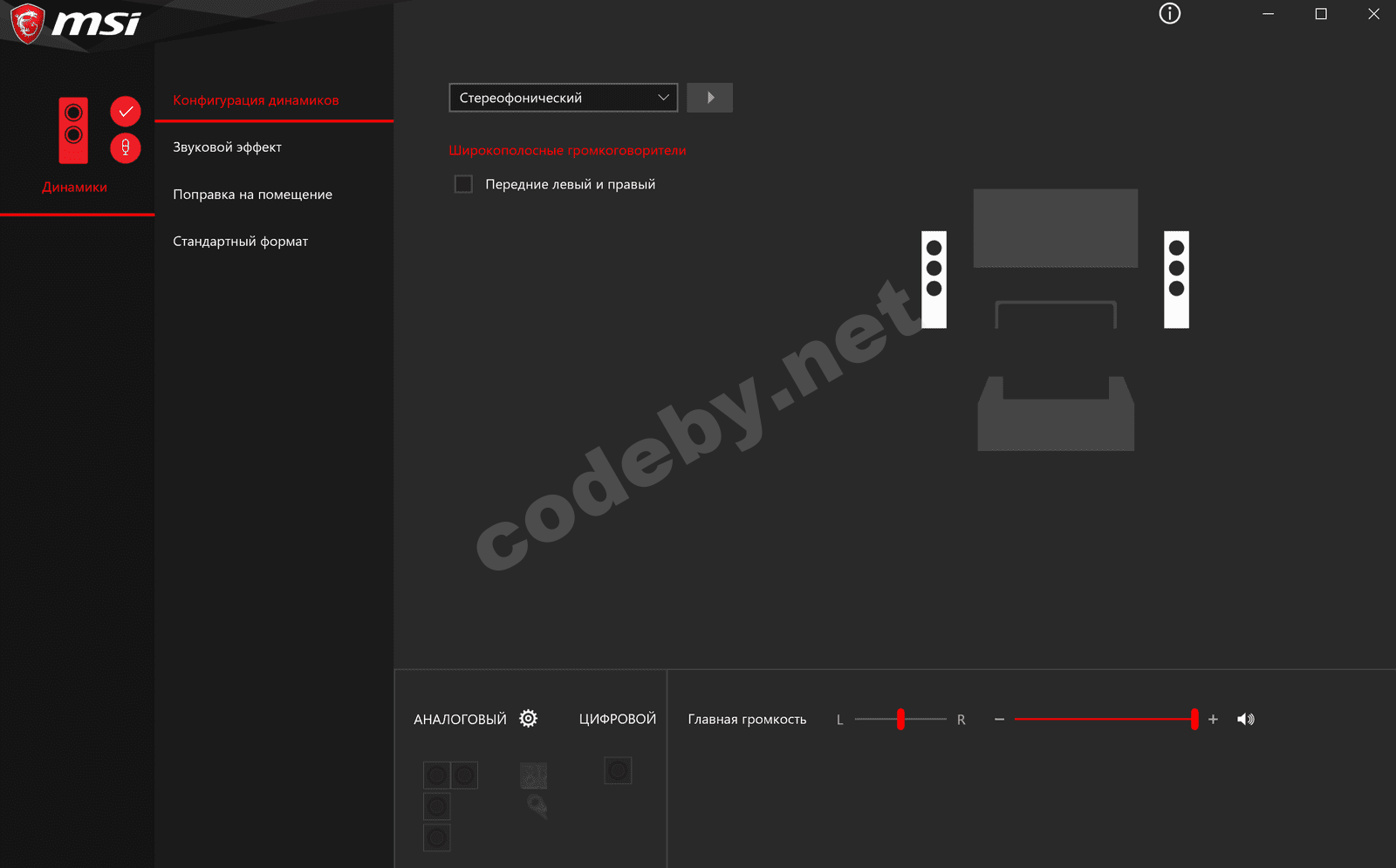
Task: Decrease master volume with the minus icon
Action: 999,719
